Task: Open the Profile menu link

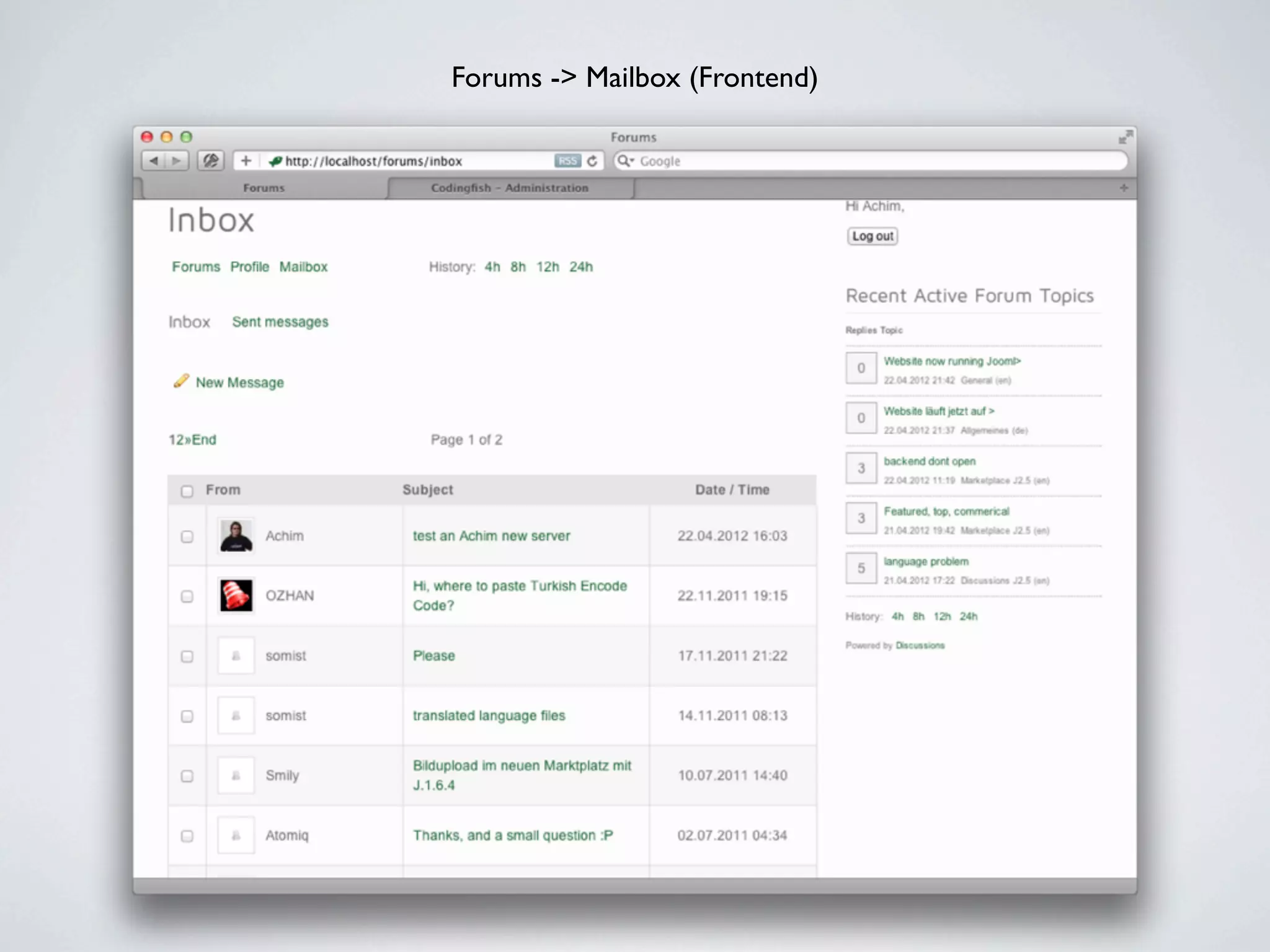Action: tap(250, 267)
